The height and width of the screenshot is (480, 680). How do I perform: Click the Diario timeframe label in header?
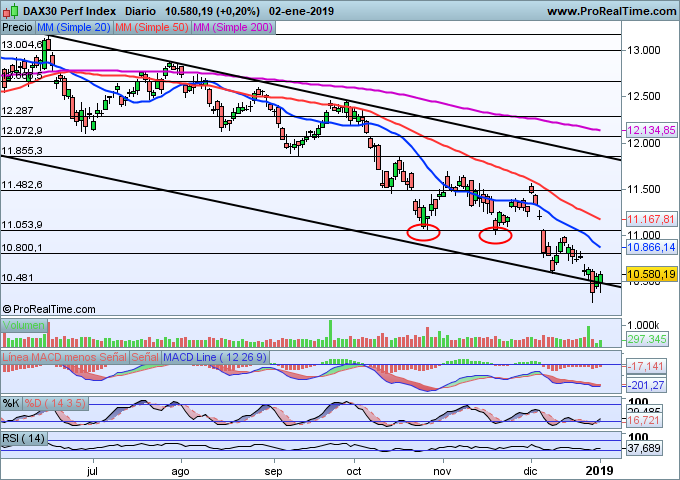(140, 11)
